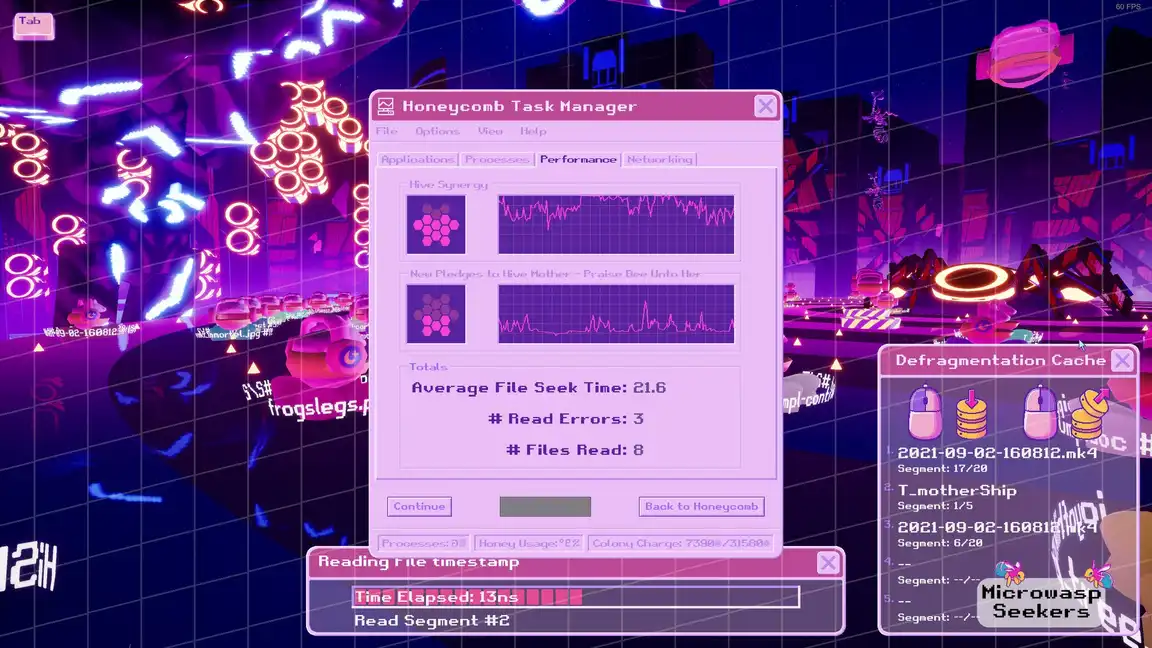The height and width of the screenshot is (648, 1152).
Task: Select T_motherShip cache entry
Action: tap(957, 490)
